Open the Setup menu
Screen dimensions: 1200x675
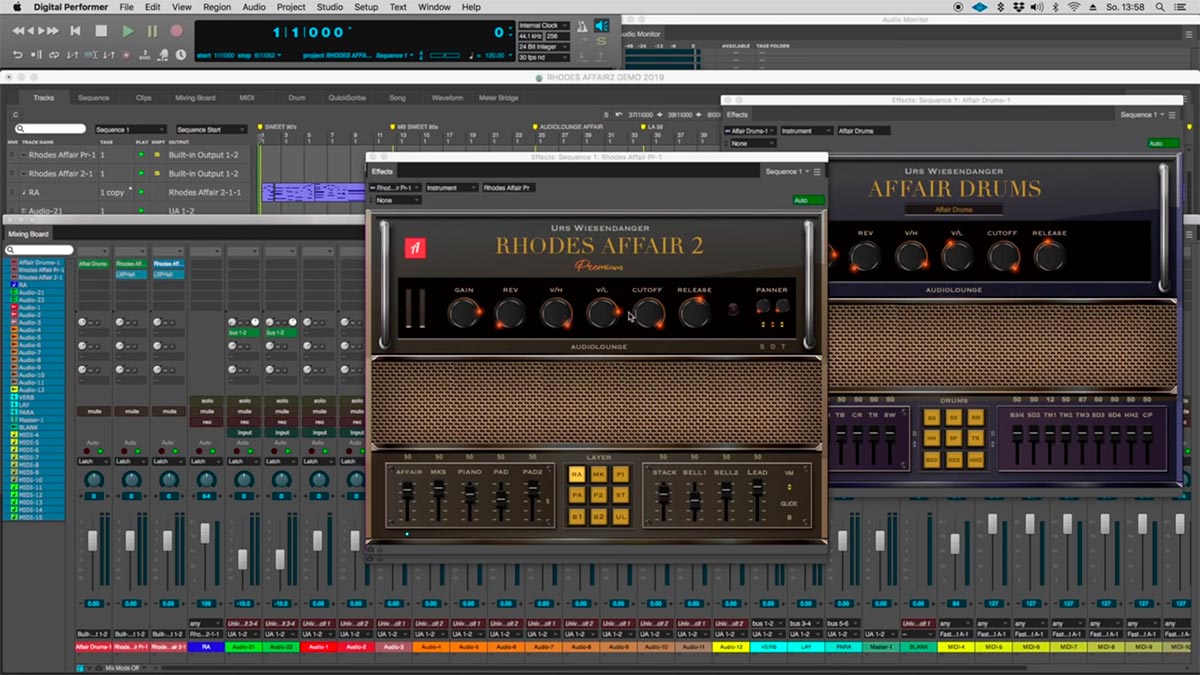click(366, 7)
